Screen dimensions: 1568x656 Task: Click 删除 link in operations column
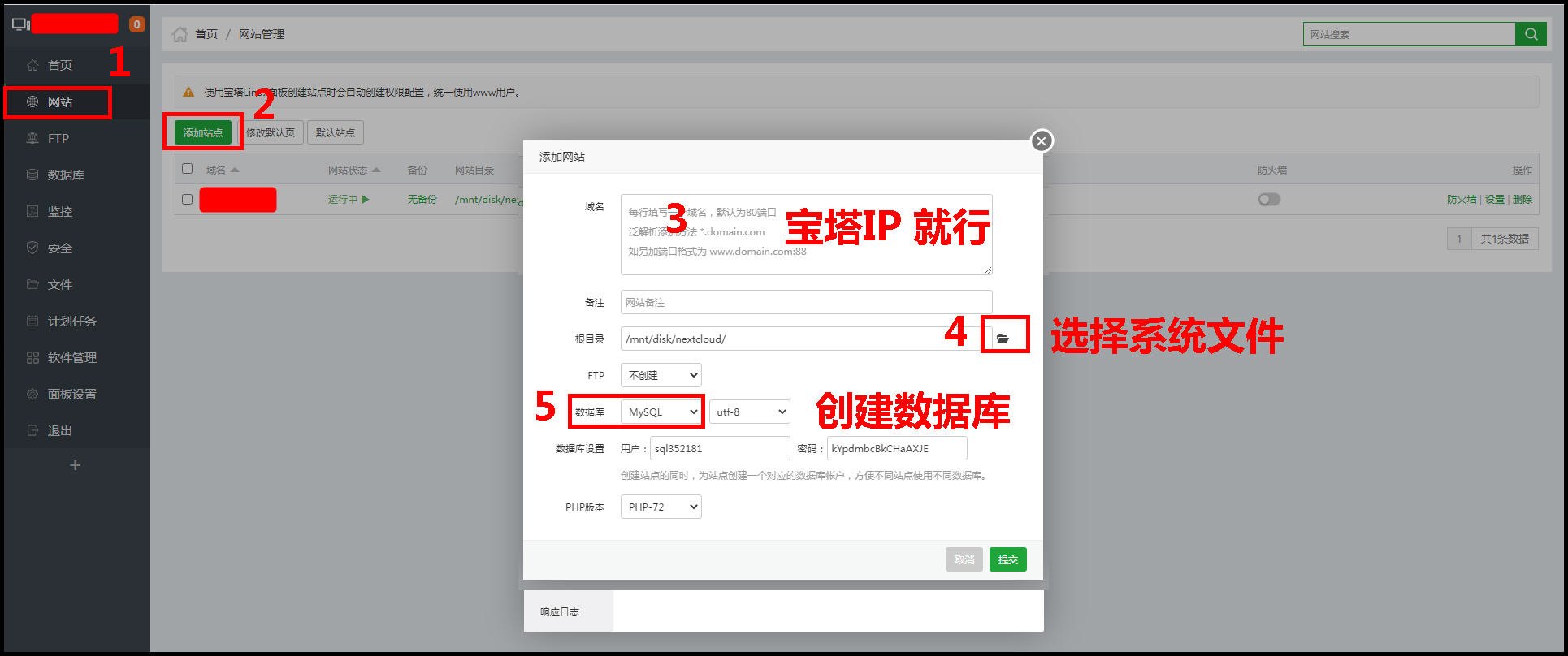tap(1523, 199)
